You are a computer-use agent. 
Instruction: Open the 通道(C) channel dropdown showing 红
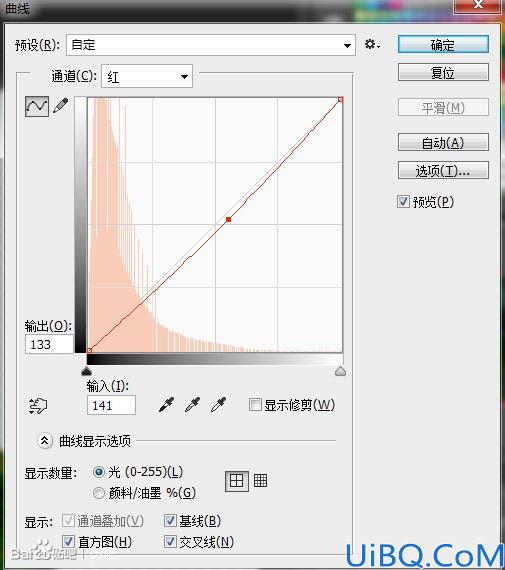147,76
